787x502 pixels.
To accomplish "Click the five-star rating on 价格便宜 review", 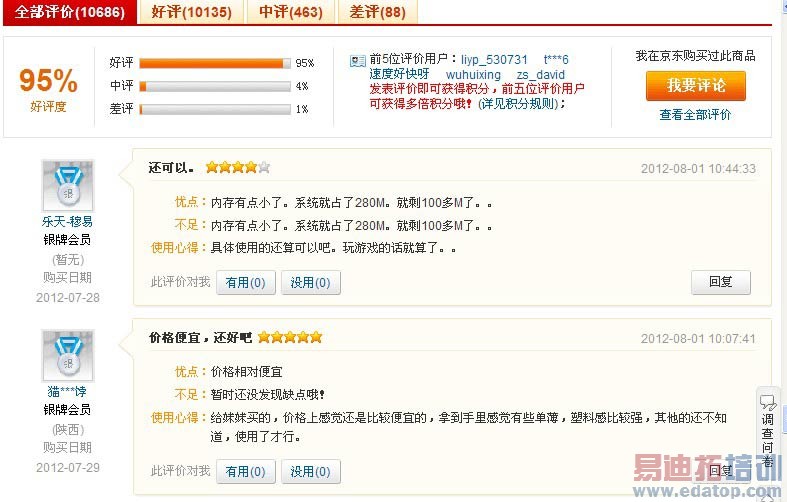I will [x=290, y=337].
